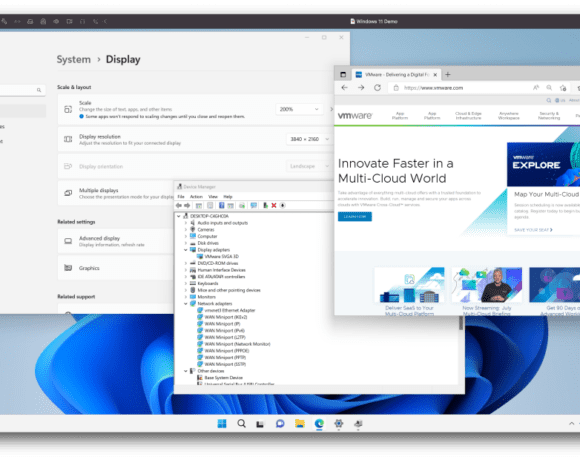Open Graphics settings

pos(116,268)
